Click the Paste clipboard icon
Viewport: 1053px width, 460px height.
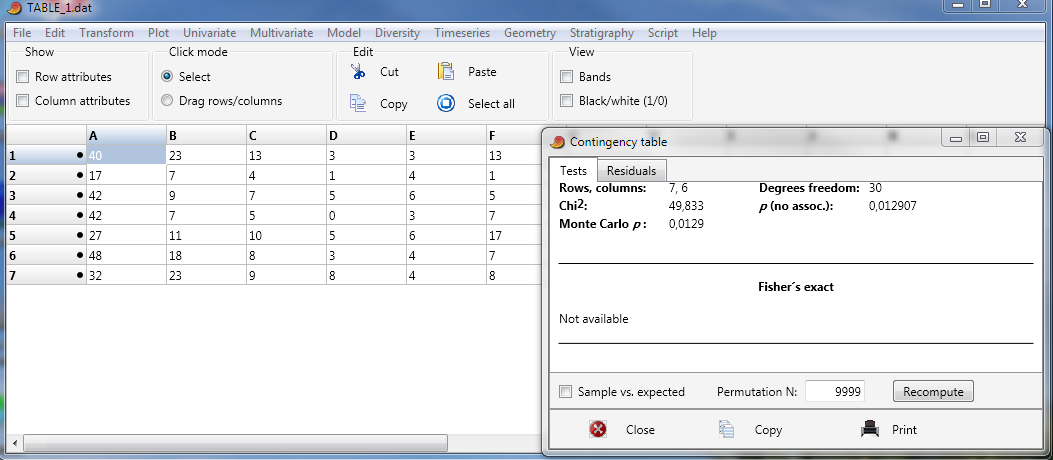[446, 71]
